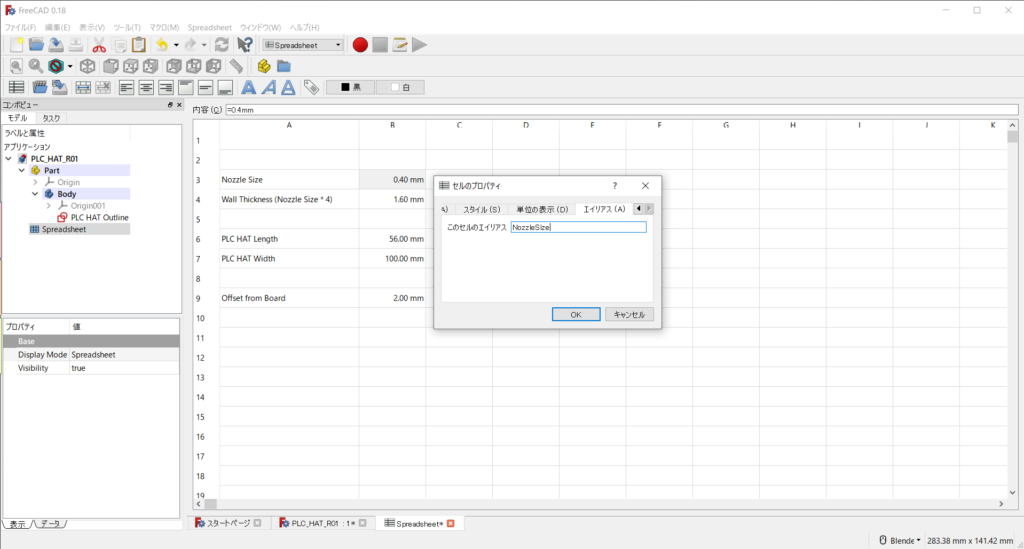Click the cell alias input field
The width and height of the screenshot is (1024, 549).
578,227
